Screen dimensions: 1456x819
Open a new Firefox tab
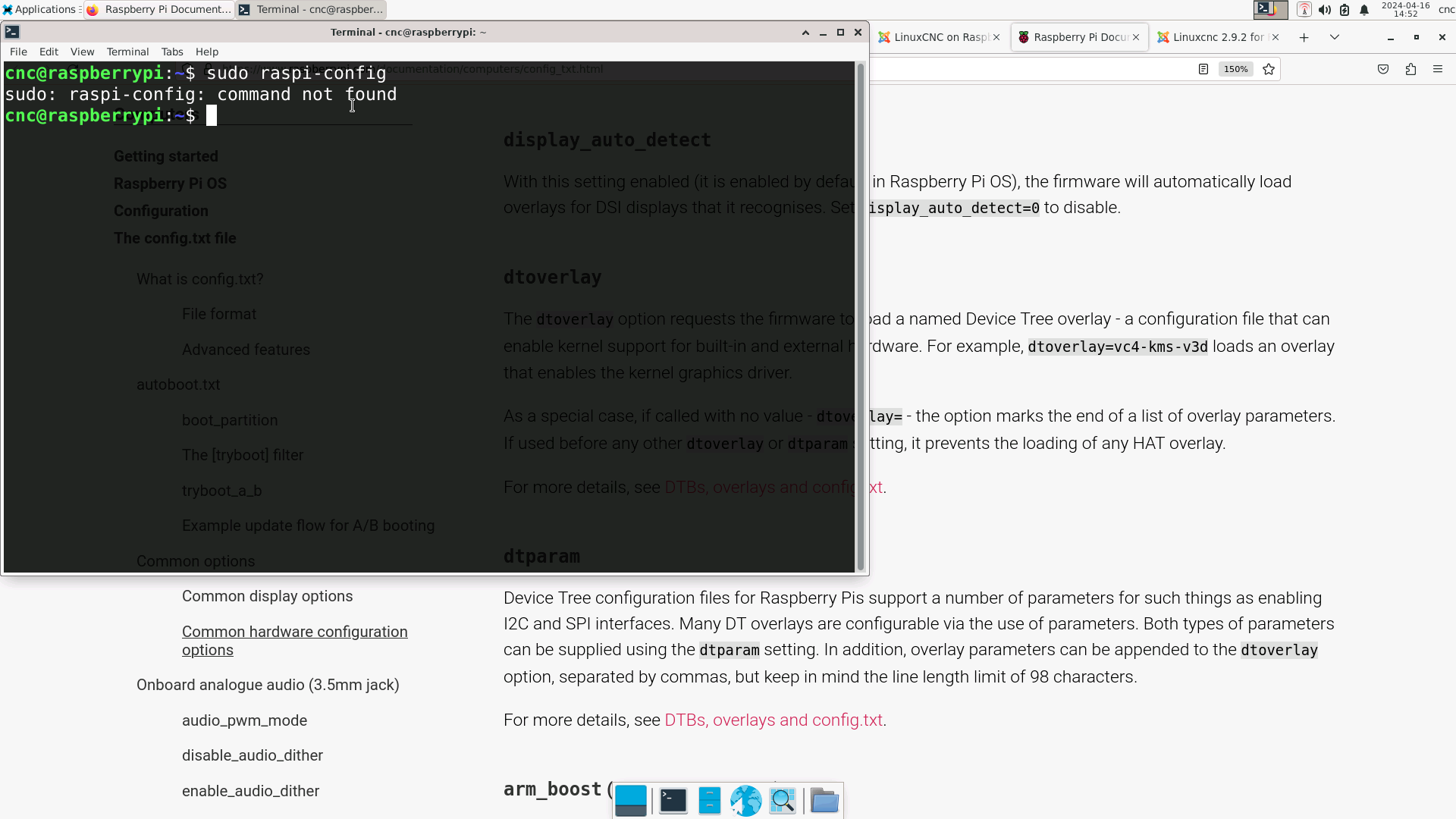[1304, 37]
